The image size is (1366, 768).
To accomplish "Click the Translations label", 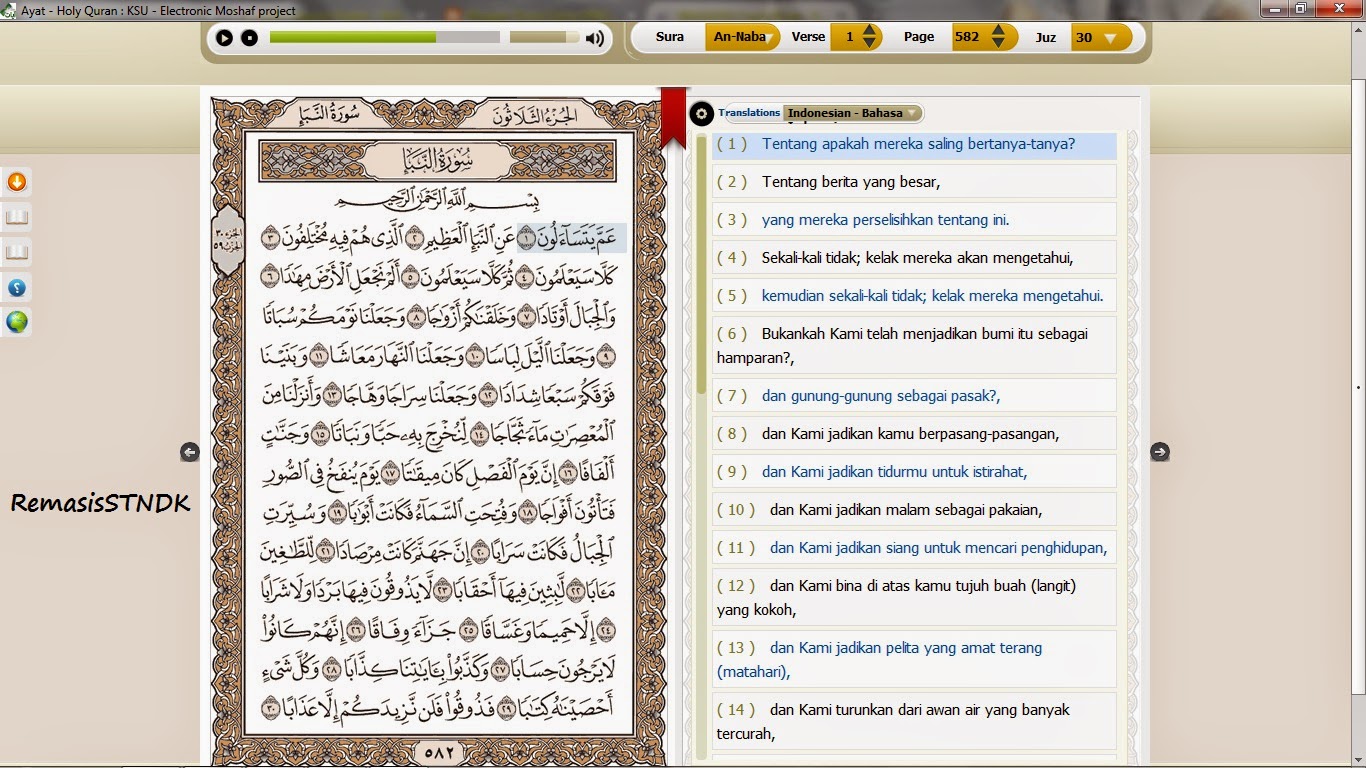I will tap(749, 113).
